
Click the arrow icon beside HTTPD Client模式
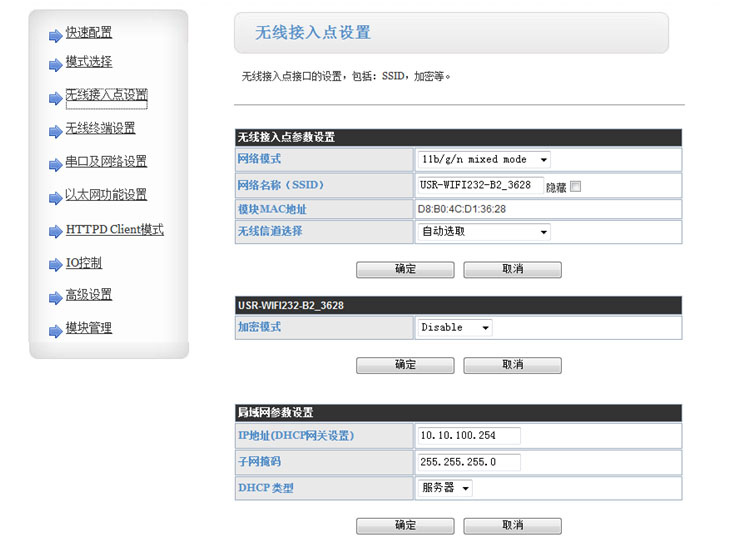tap(55, 232)
